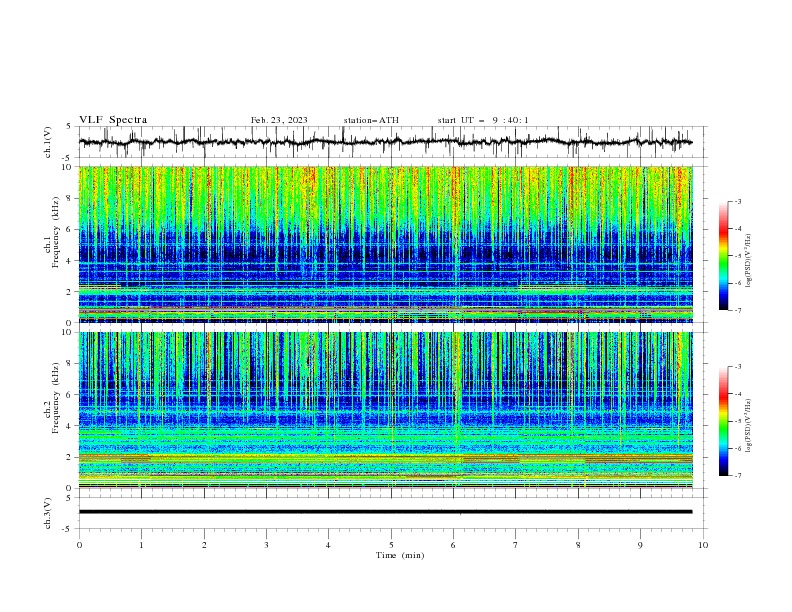Click the "-7" tick on the lower colorbar
This screenshot has width=792, height=612.
point(737,476)
